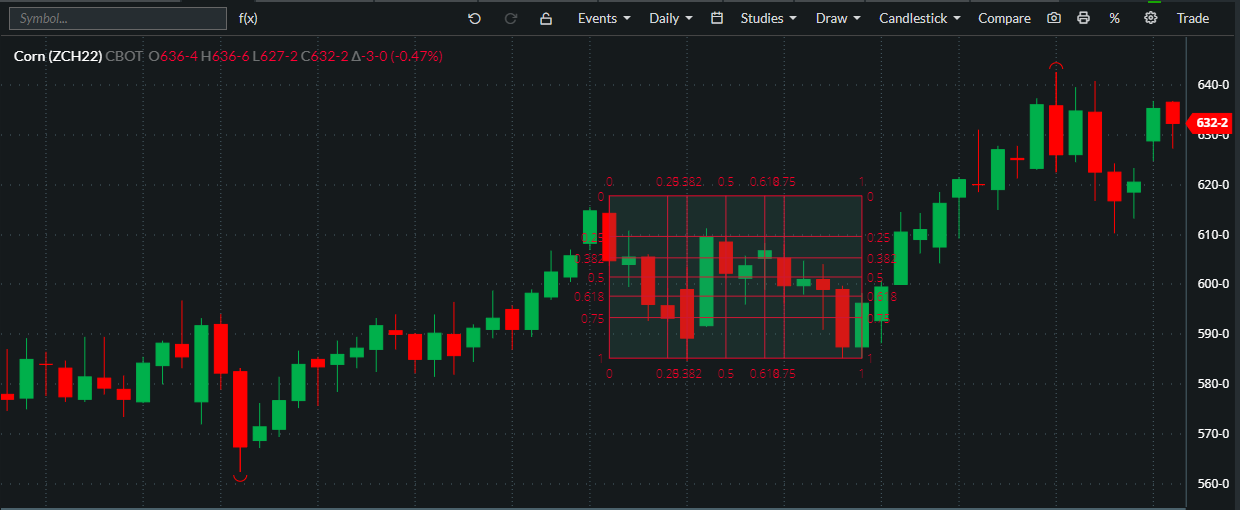
Task: Click the 620-0 price axis label
Action: coord(1212,185)
